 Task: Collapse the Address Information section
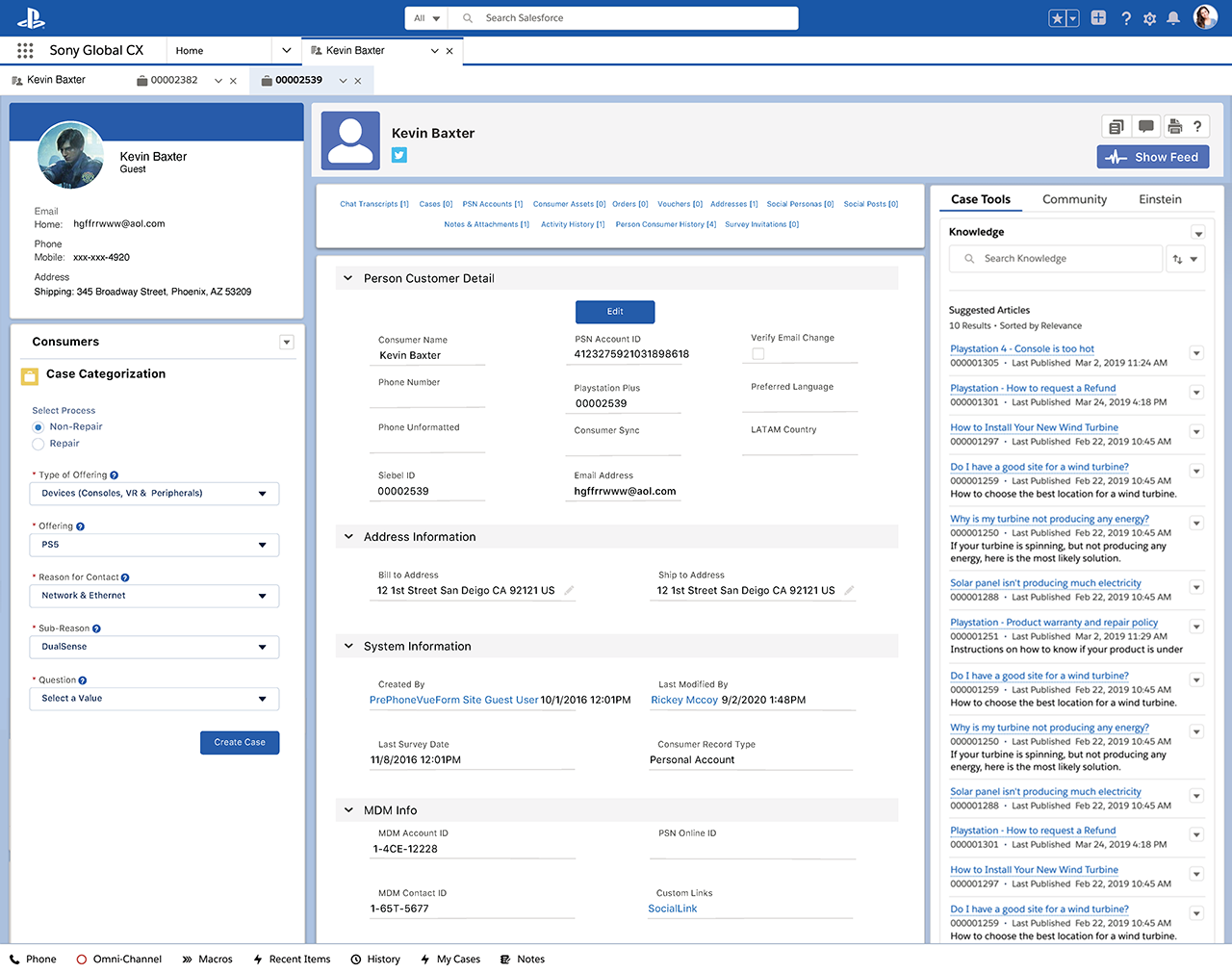click(x=348, y=537)
